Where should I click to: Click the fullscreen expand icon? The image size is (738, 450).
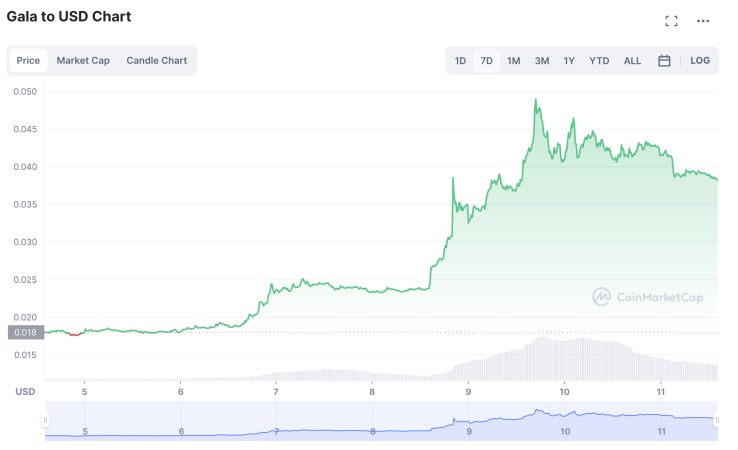click(671, 21)
